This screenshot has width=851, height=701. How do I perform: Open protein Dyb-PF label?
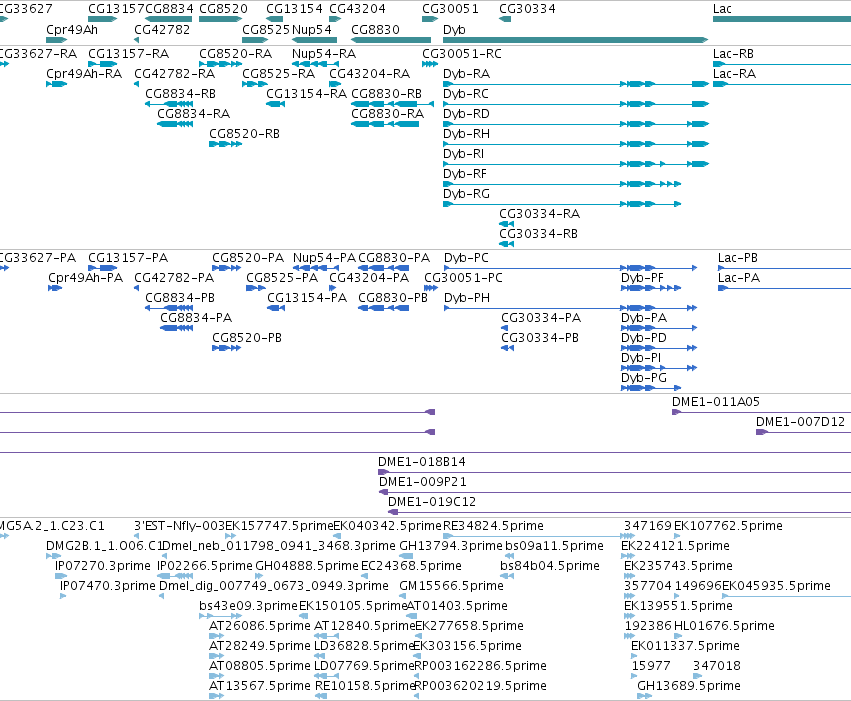(642, 277)
